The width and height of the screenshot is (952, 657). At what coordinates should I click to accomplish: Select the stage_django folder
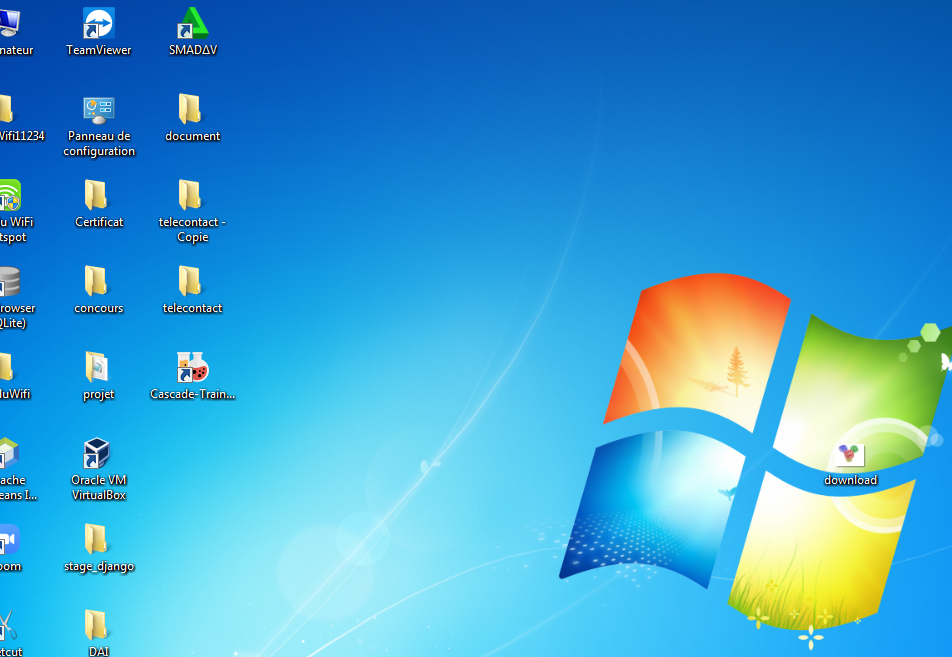97,540
